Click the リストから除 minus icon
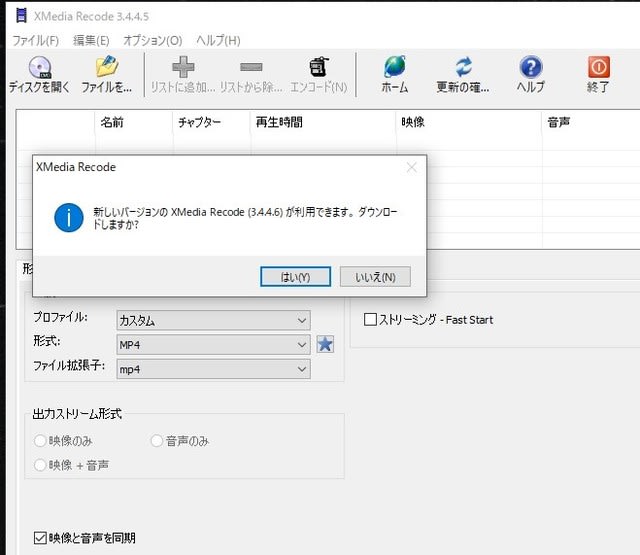640x555 pixels. pos(251,67)
